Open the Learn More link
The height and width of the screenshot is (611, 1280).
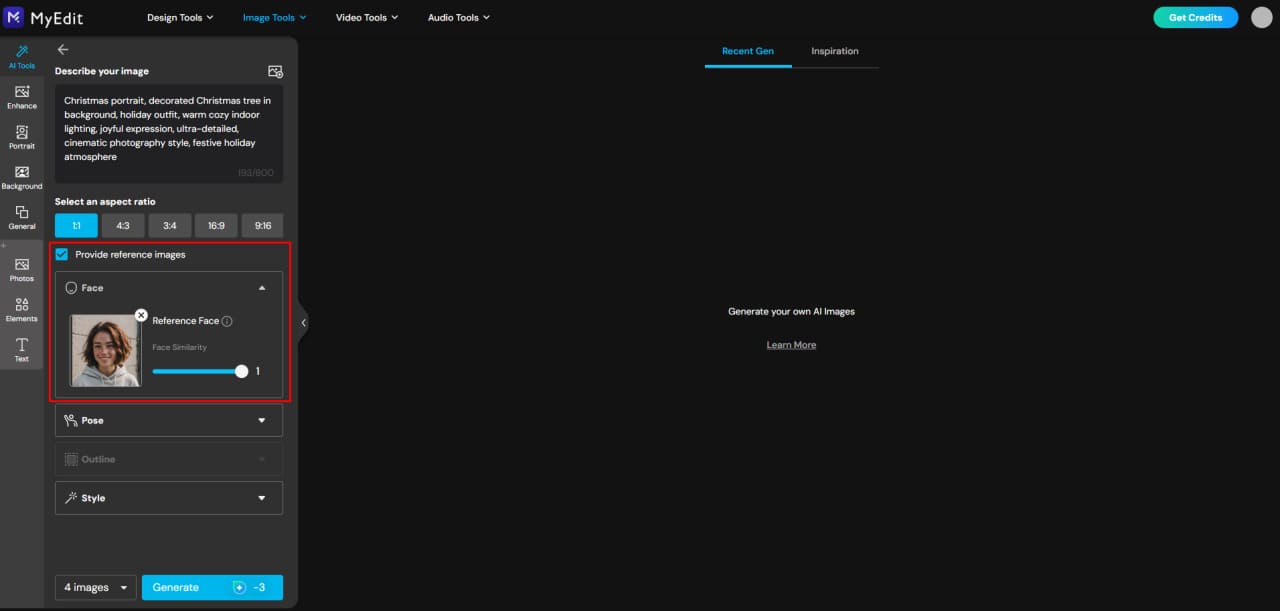pos(791,345)
